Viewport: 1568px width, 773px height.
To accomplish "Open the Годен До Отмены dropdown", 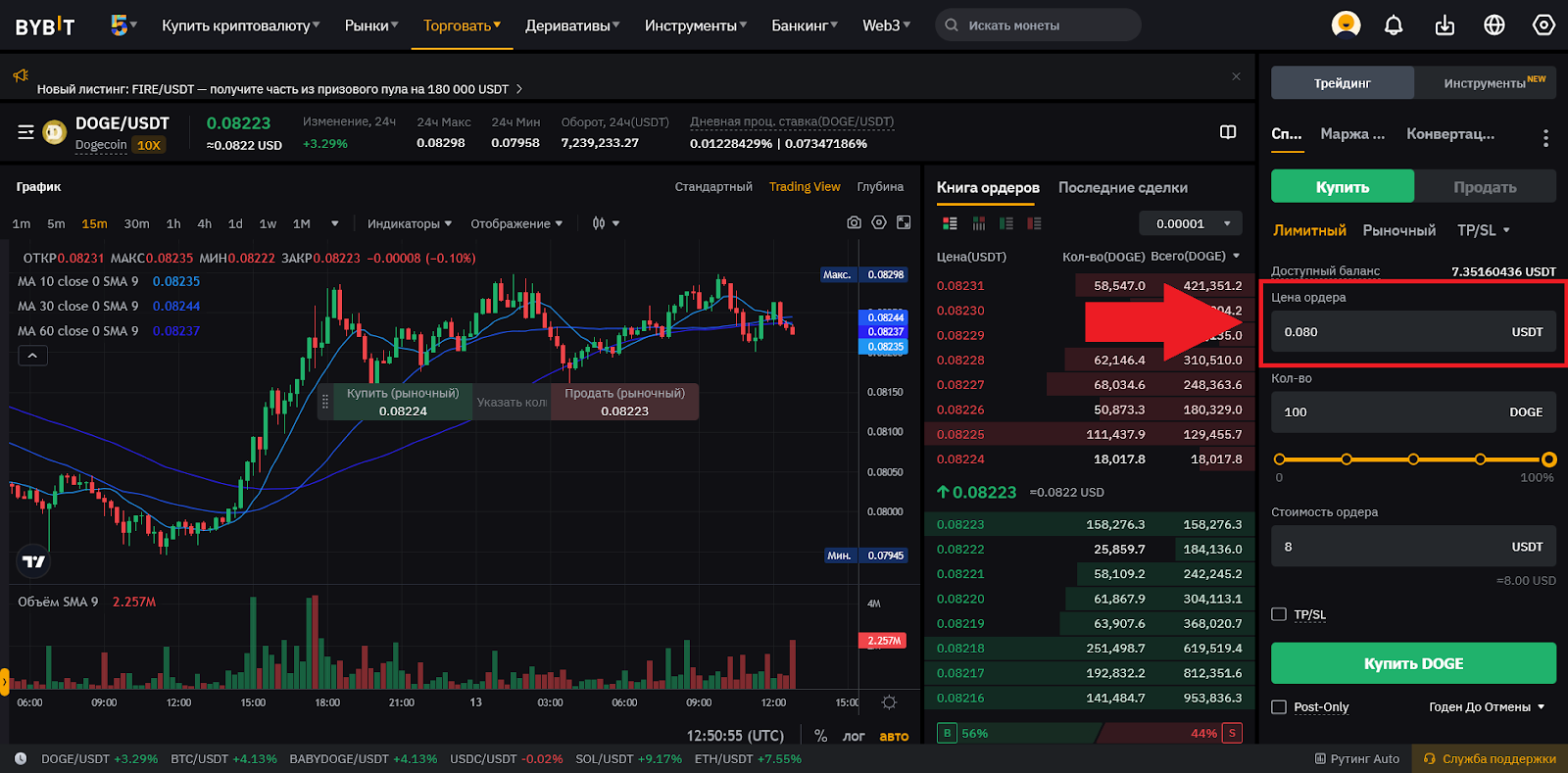I will [x=1487, y=706].
